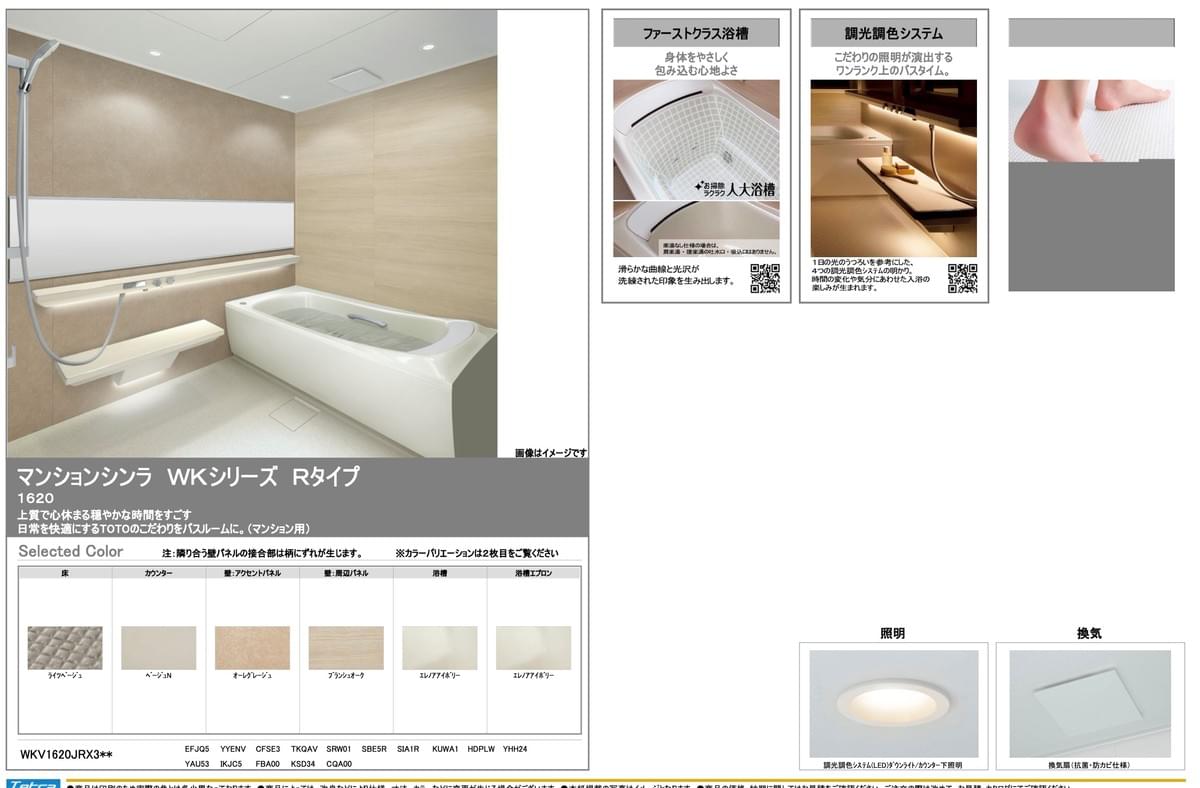Click the 調光調色システム(LED)ダウンライト caption
1200x788 pixels.
point(893,765)
